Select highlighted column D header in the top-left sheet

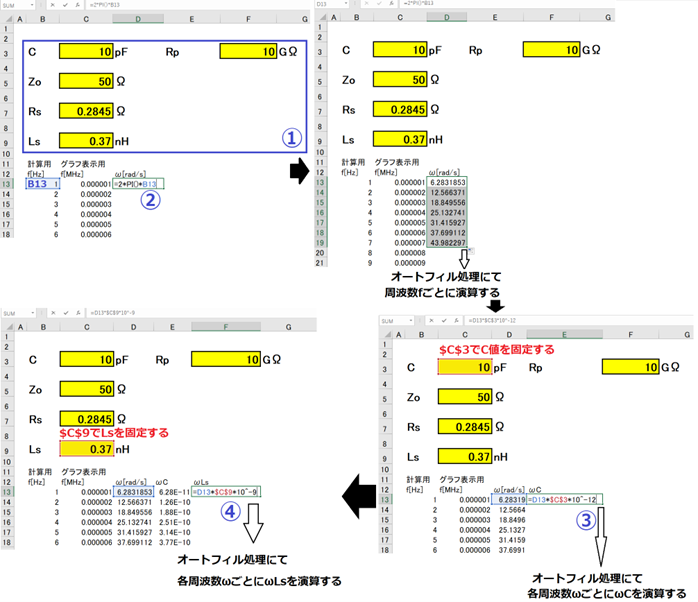pos(138,19)
